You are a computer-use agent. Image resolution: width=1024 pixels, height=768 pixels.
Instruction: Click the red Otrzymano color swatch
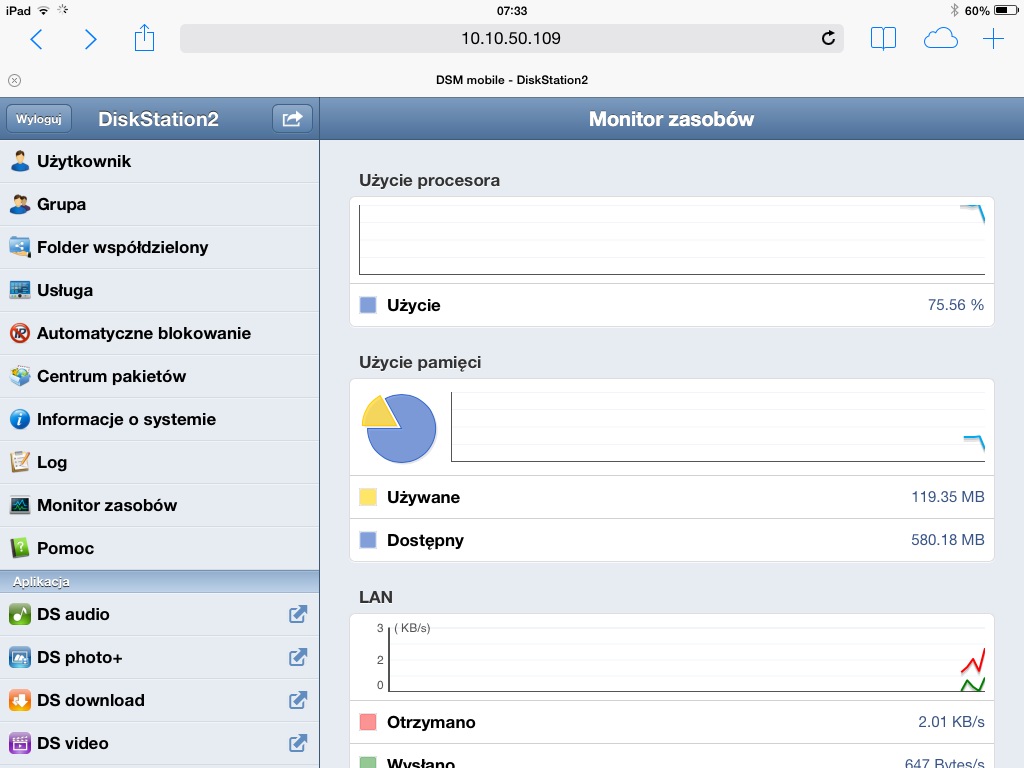(368, 722)
